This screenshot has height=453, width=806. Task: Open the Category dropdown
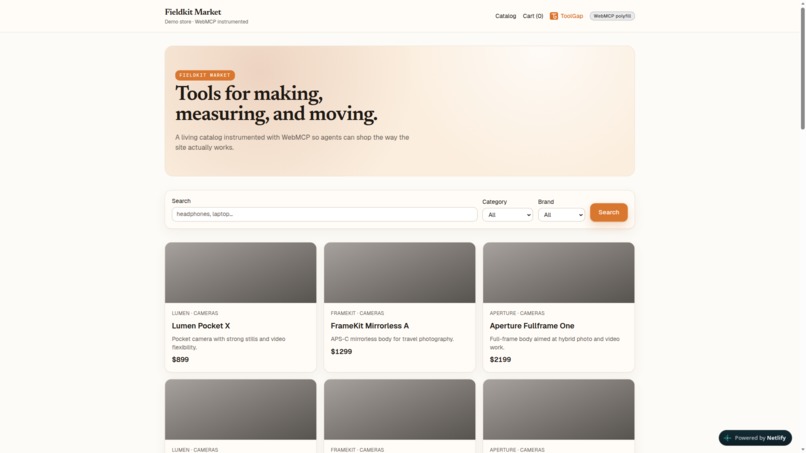[x=507, y=215]
